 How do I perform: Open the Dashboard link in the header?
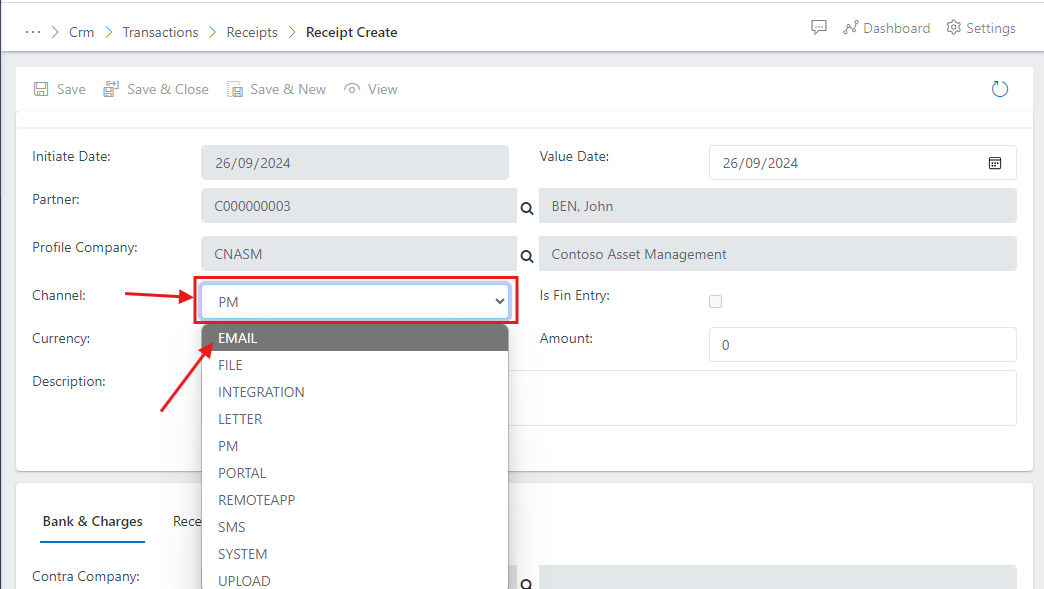pos(895,27)
